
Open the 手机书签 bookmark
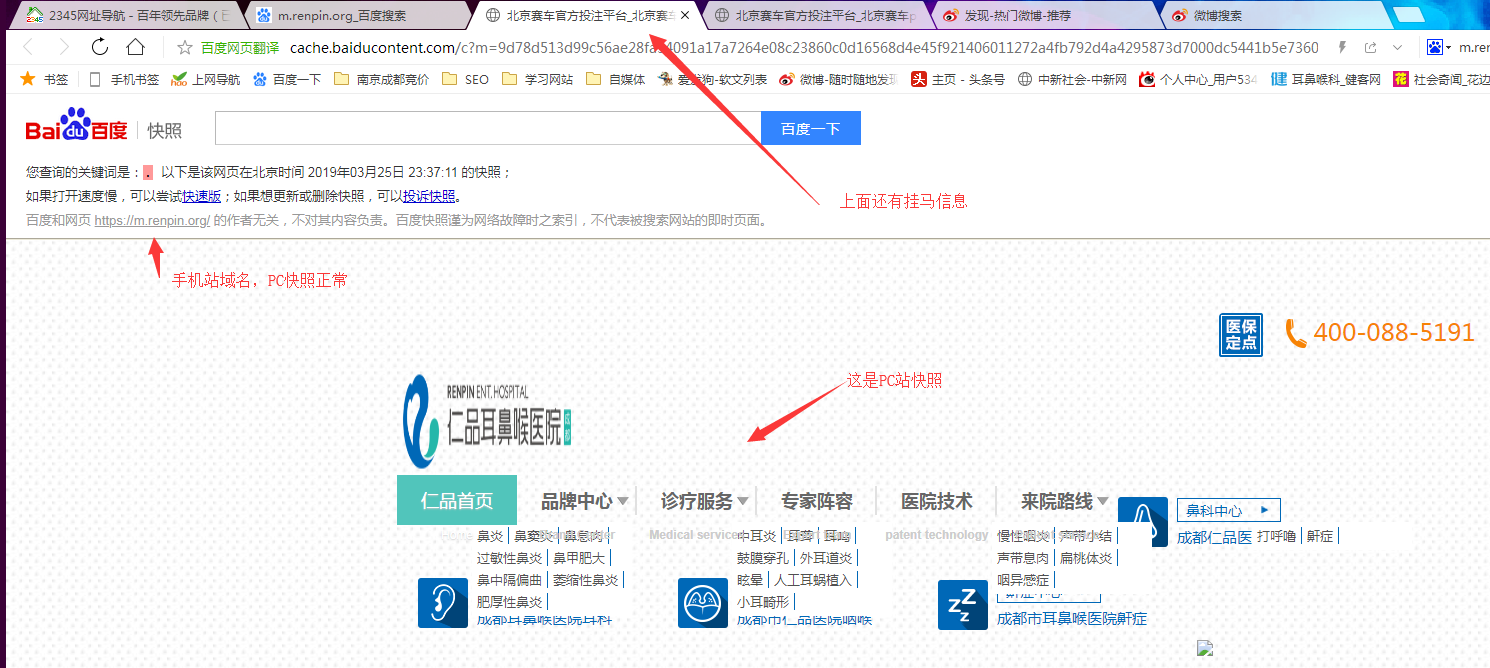(x=123, y=79)
